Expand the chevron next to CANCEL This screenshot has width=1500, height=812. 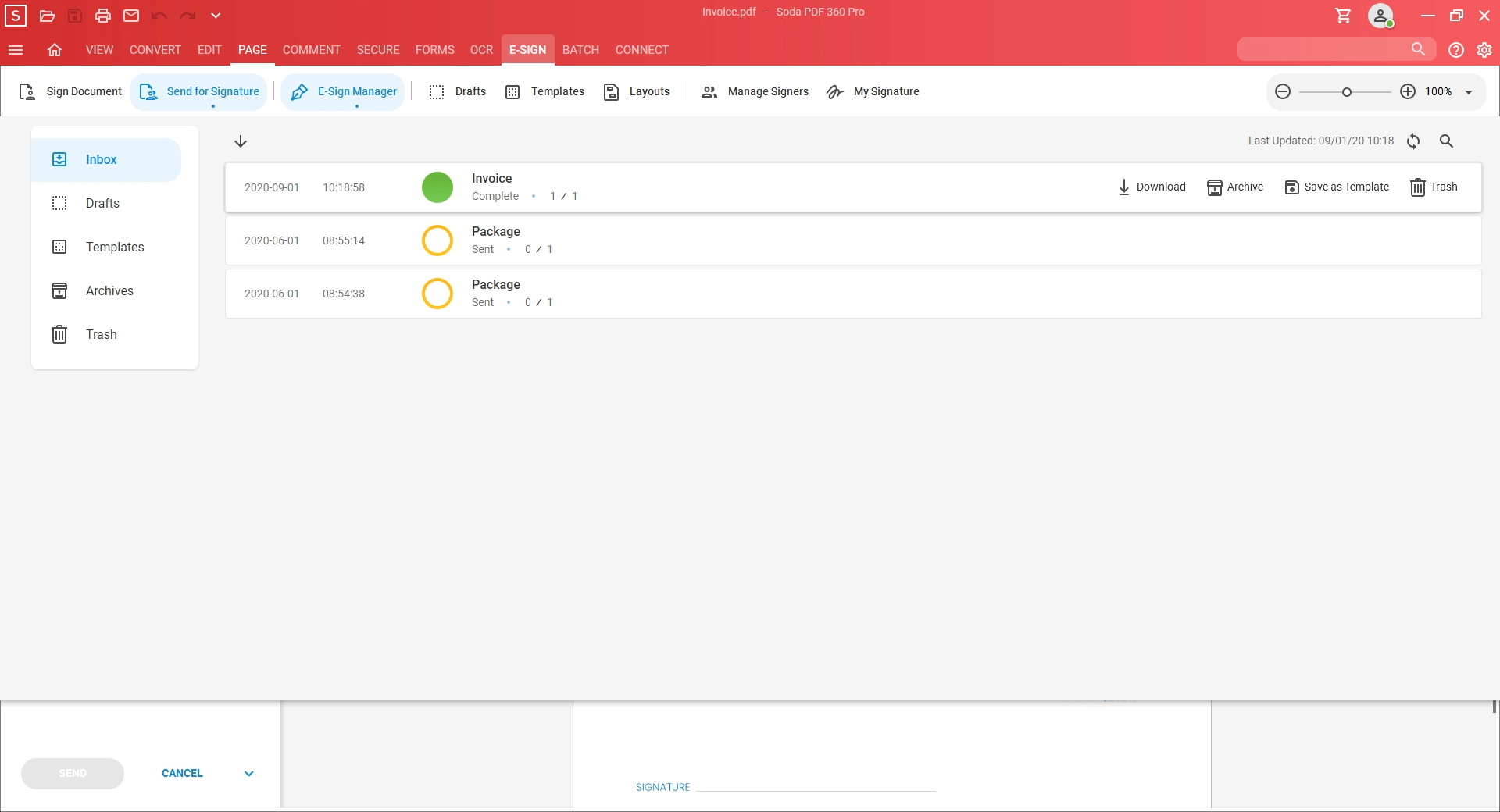249,774
